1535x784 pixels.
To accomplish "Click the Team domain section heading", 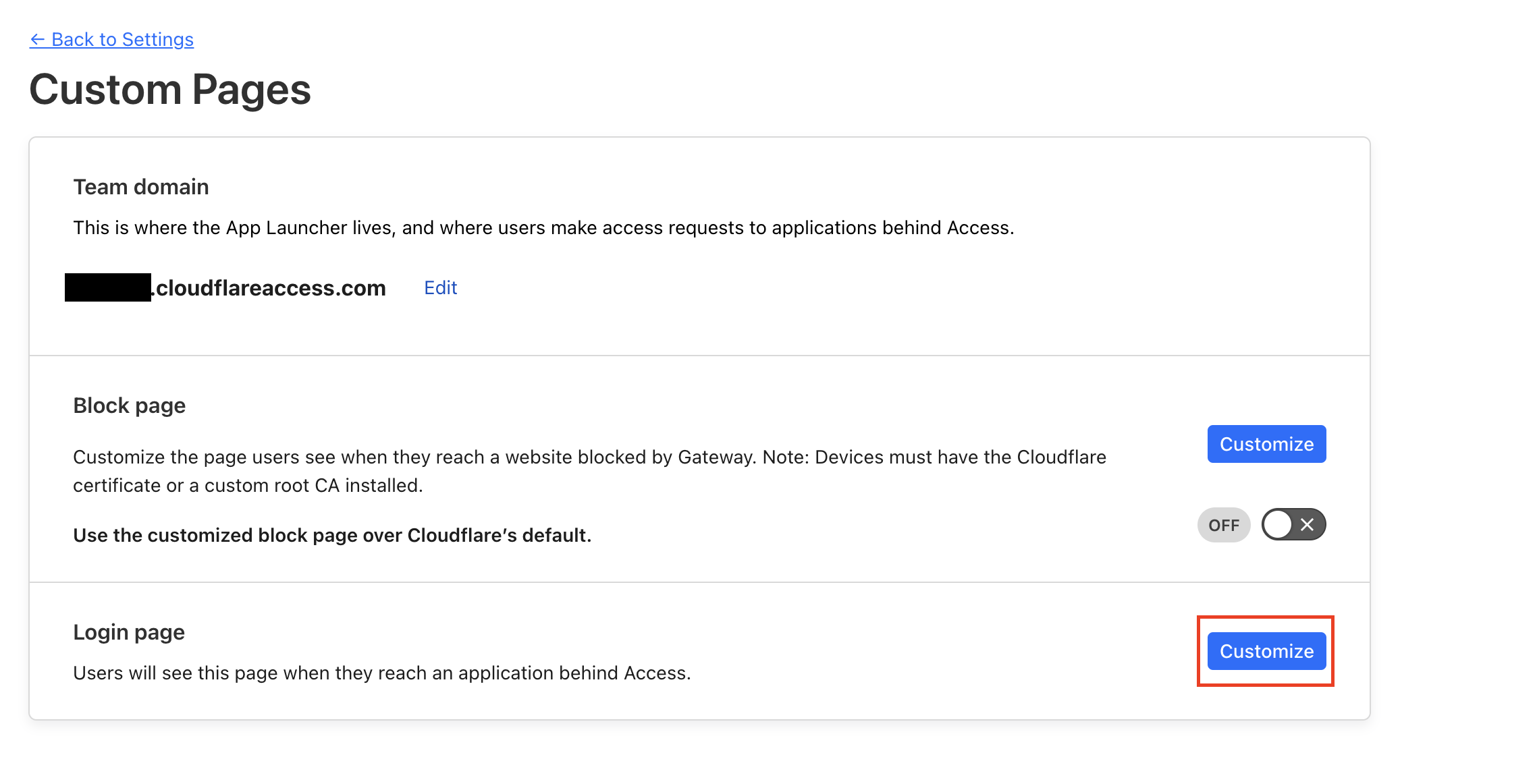I will pyautogui.click(x=140, y=187).
